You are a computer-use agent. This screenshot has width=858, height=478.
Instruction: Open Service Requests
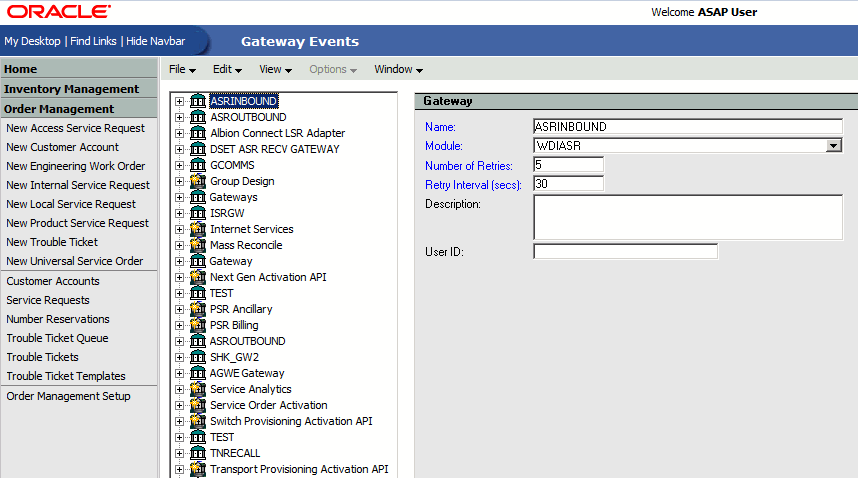click(48, 300)
